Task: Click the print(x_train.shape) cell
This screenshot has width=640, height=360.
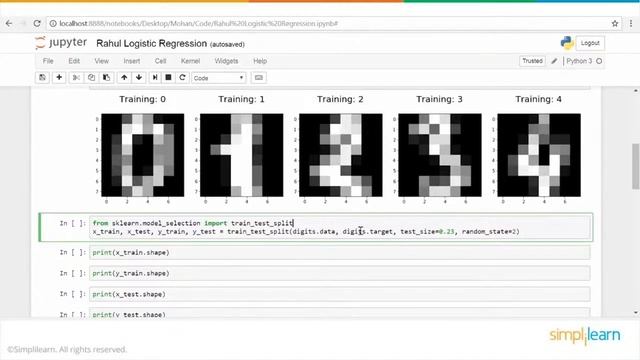Action: tap(340, 253)
